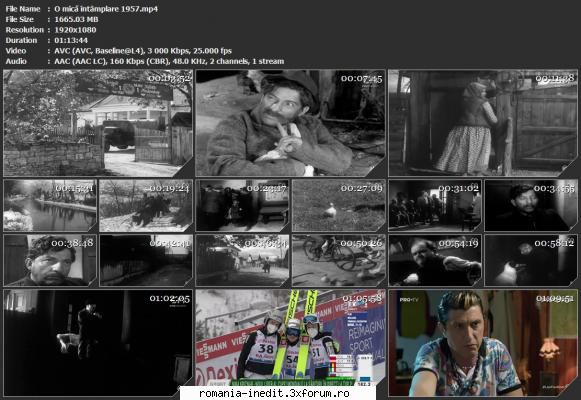Click the 'File Name' label
This screenshot has width=581, height=400.
pos(23,9)
